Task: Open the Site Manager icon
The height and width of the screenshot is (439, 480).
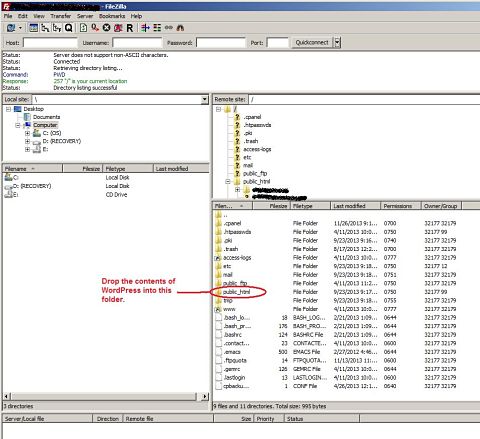Action: tap(11, 28)
